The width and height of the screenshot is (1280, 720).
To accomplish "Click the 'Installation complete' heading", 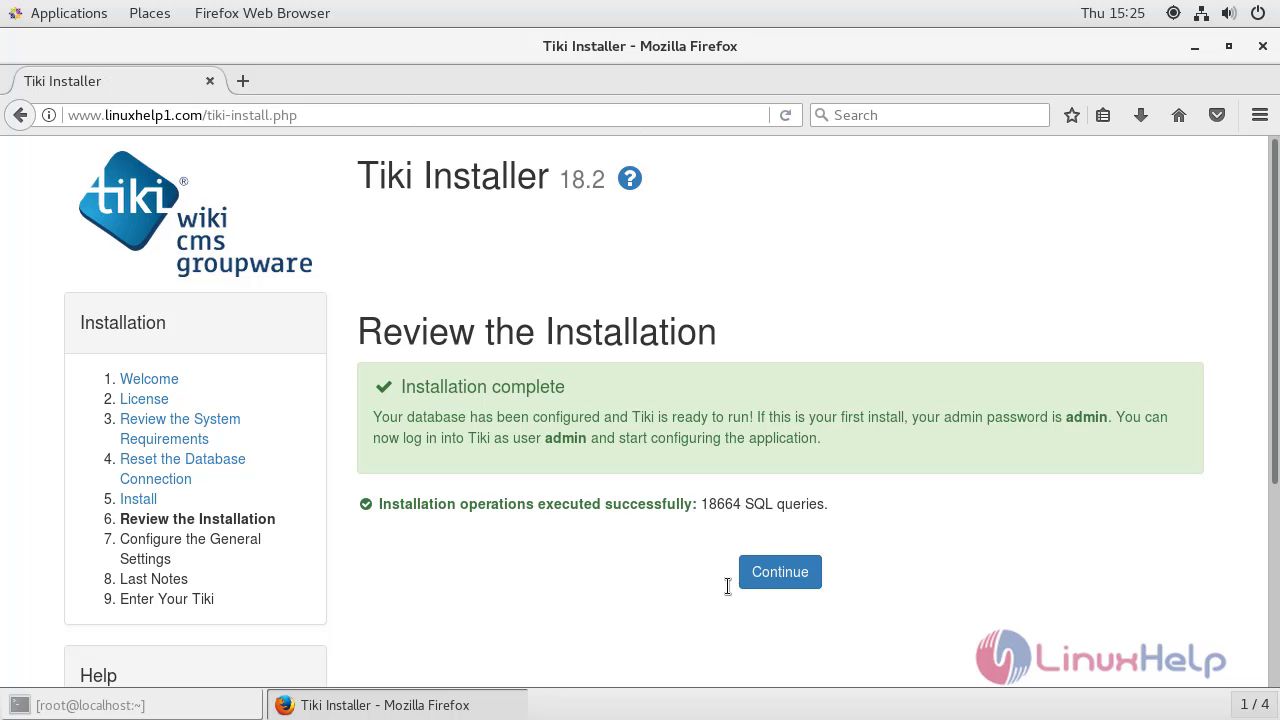I will tap(482, 387).
